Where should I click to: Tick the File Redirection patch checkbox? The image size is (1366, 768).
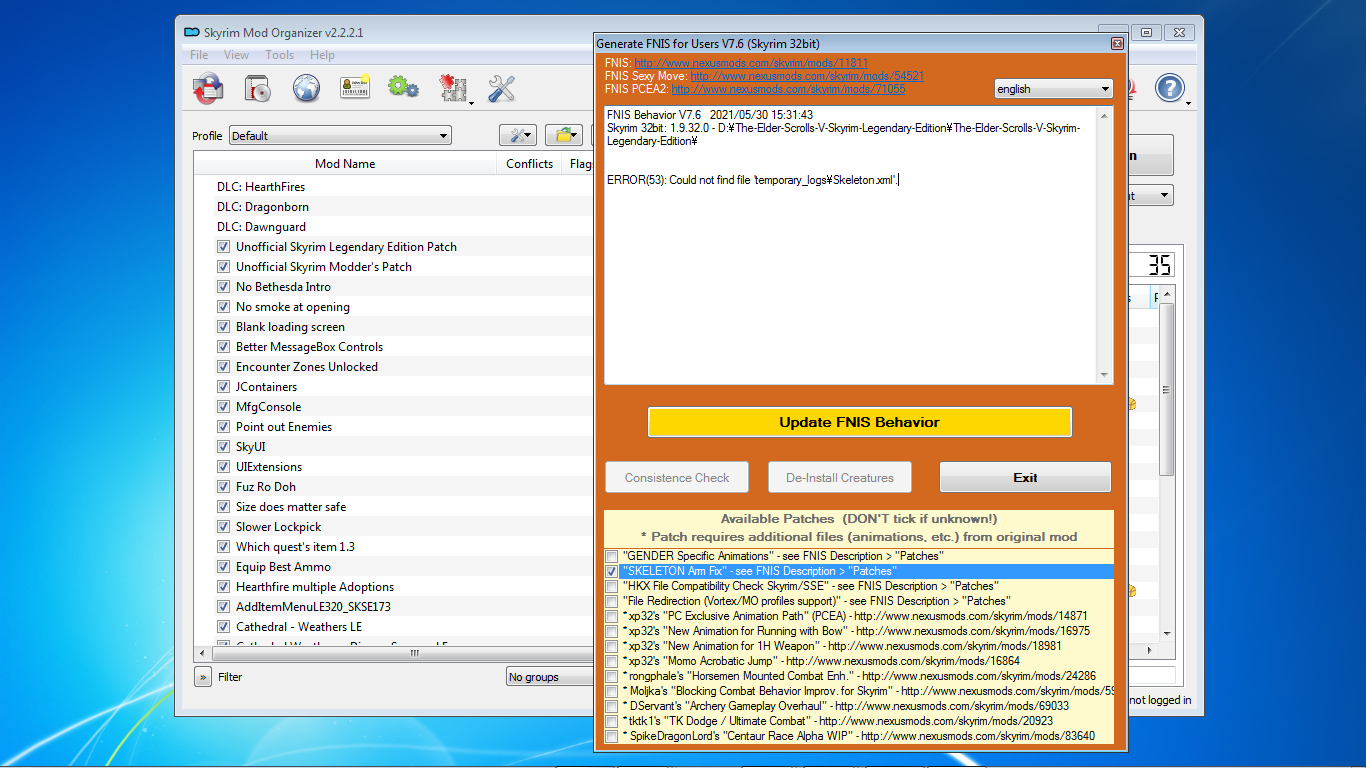(611, 601)
